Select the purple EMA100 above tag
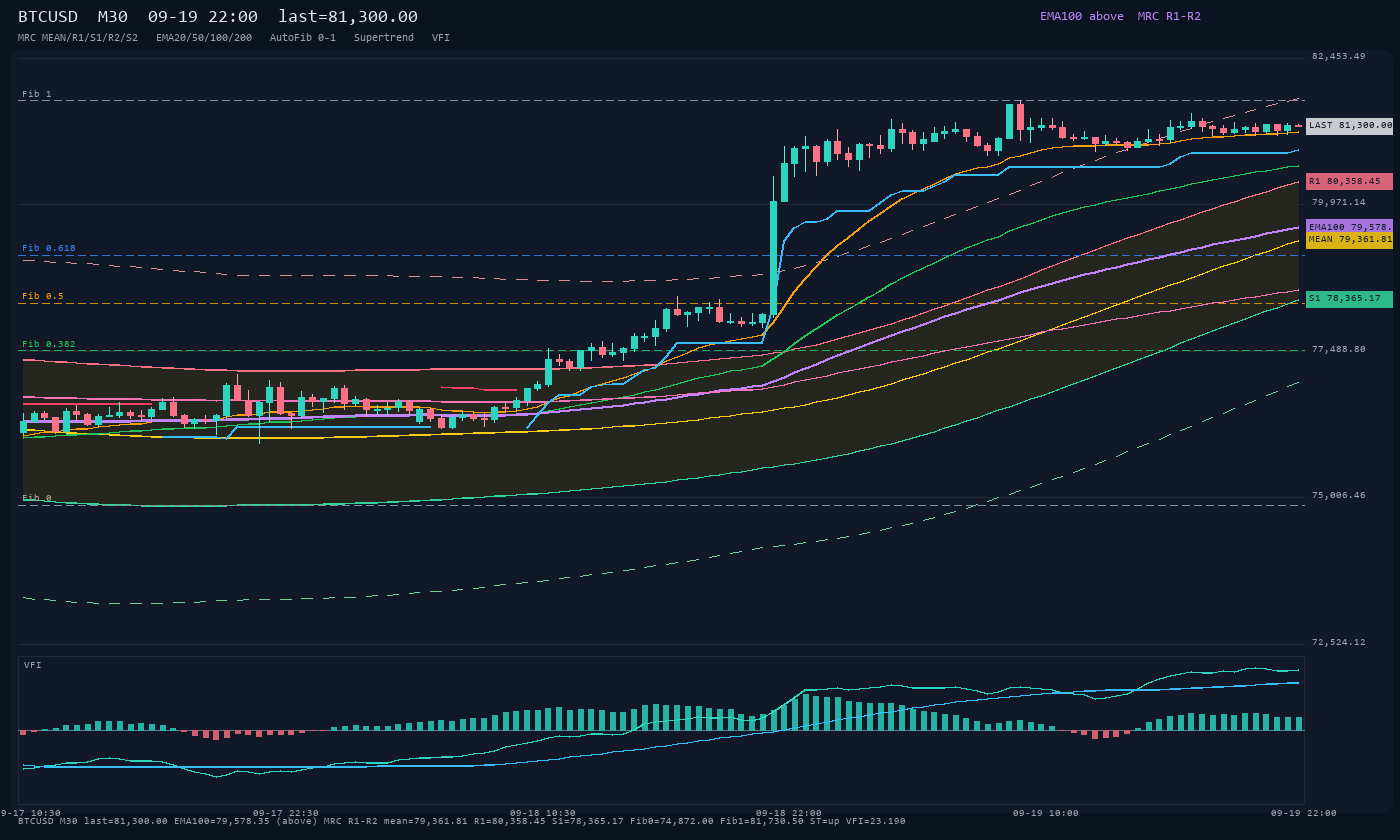 1082,16
